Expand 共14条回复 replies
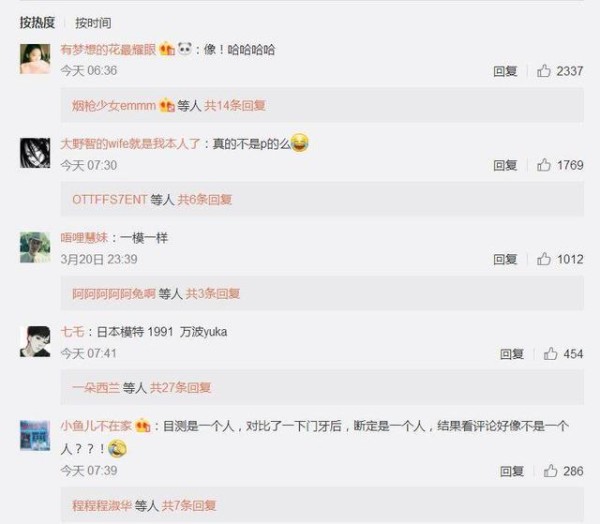This screenshot has width=600, height=524. click(235, 105)
